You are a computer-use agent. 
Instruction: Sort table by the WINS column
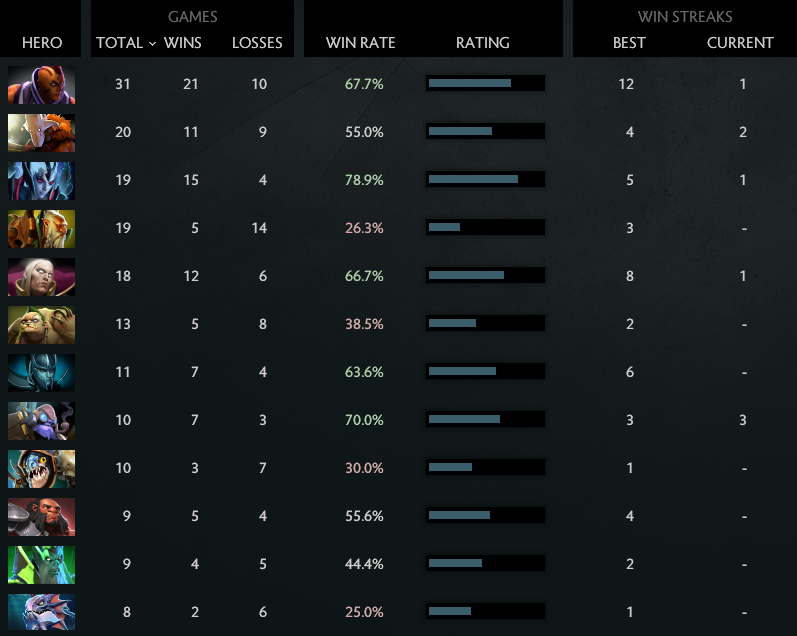pos(182,43)
